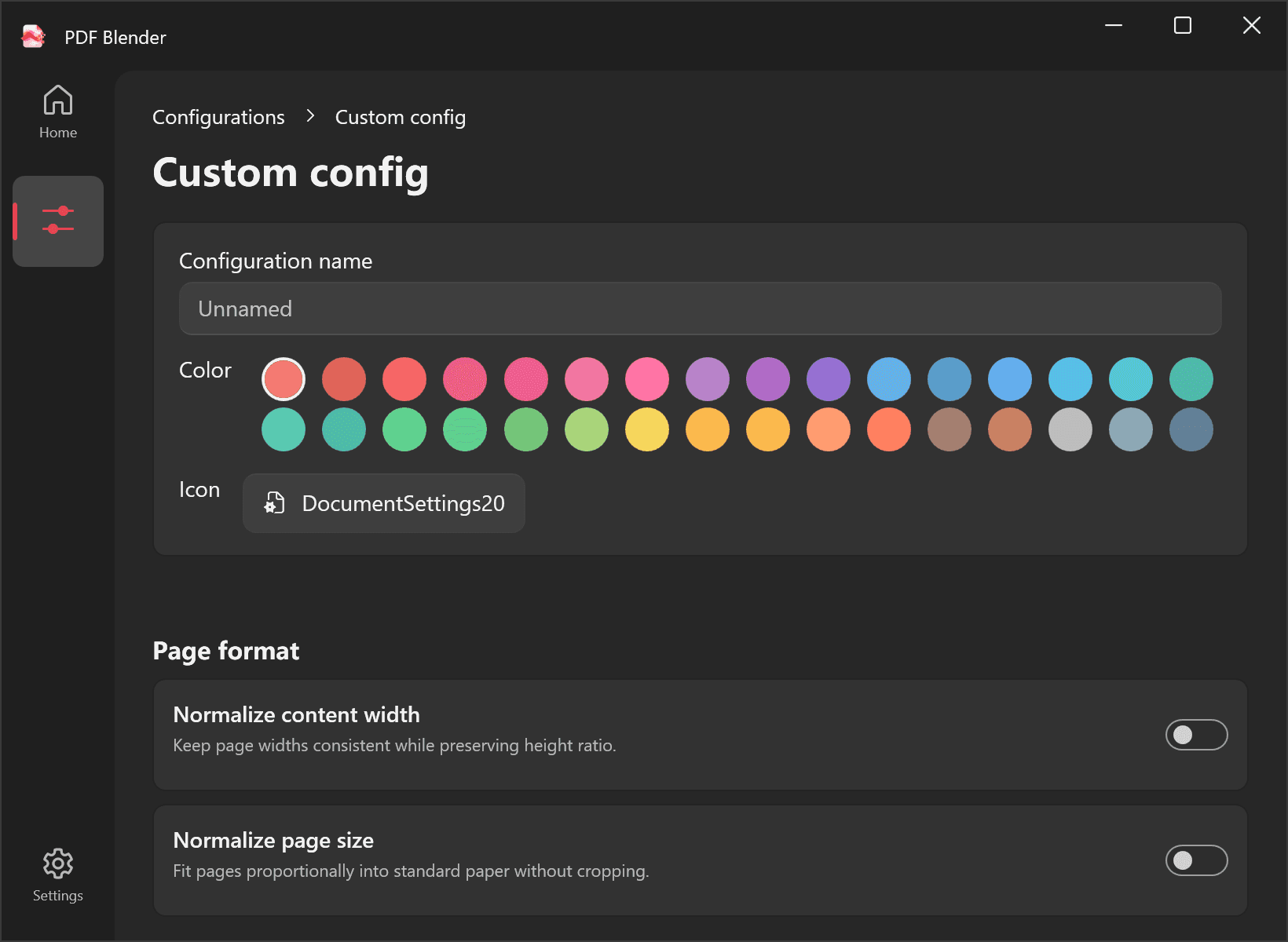
Task: Click the Normalize page size title
Action: pyautogui.click(x=273, y=841)
